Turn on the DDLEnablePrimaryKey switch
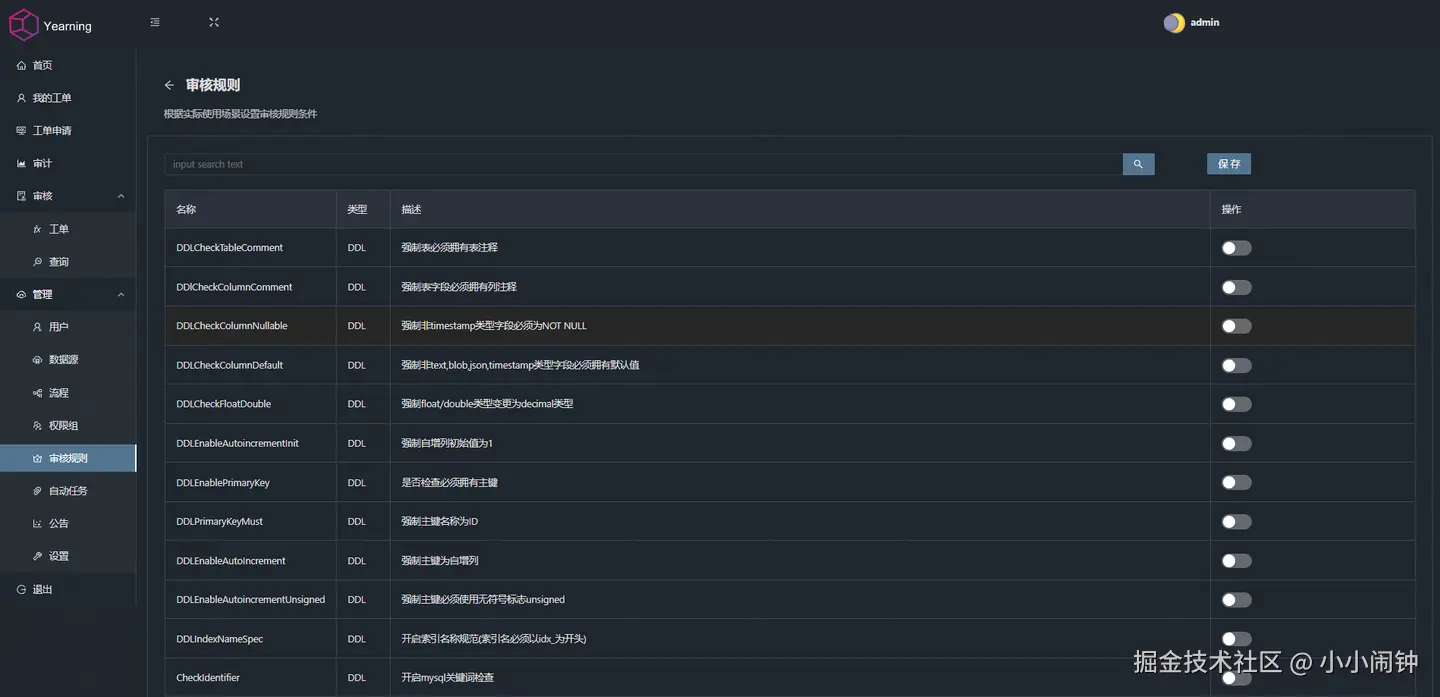Screen dimensions: 1440x697 click(1236, 483)
